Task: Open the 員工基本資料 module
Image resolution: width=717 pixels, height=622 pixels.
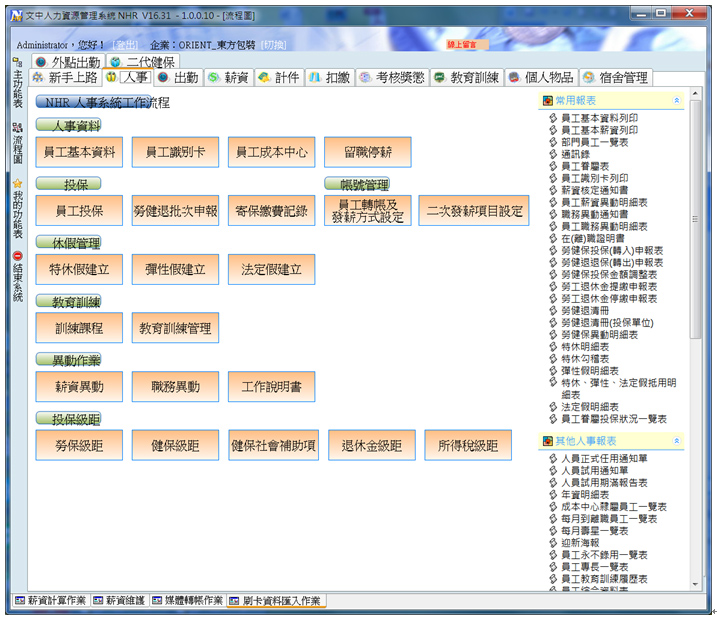Action: [79, 153]
